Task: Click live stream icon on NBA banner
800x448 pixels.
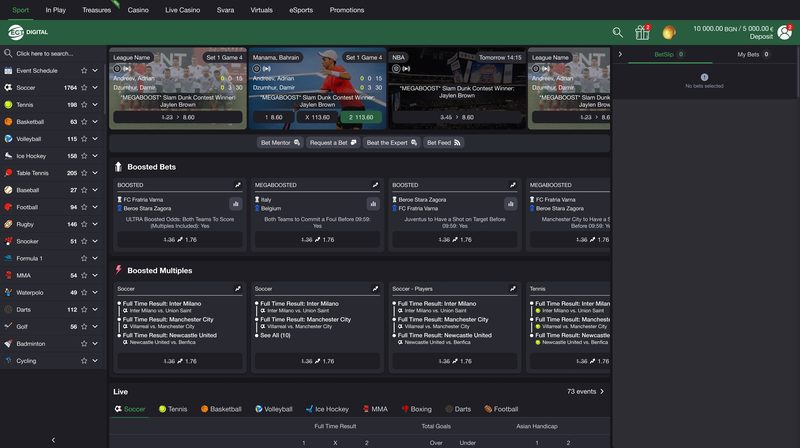Action: point(406,68)
